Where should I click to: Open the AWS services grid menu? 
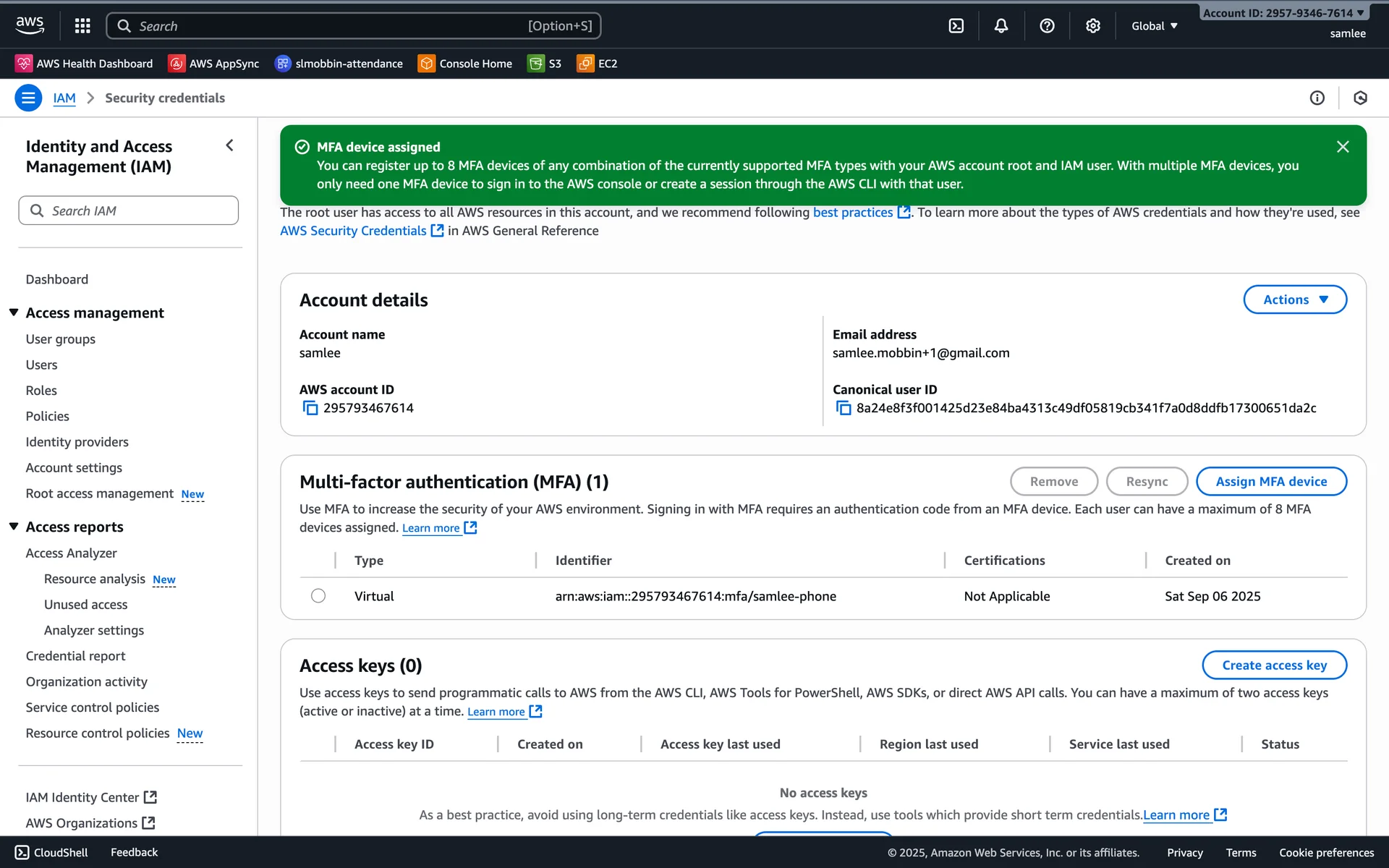click(82, 26)
